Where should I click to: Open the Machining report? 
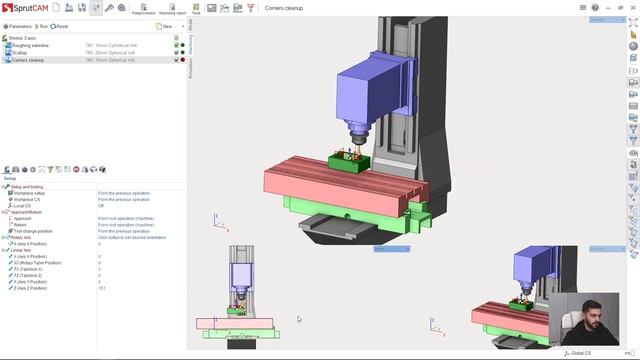[172, 9]
